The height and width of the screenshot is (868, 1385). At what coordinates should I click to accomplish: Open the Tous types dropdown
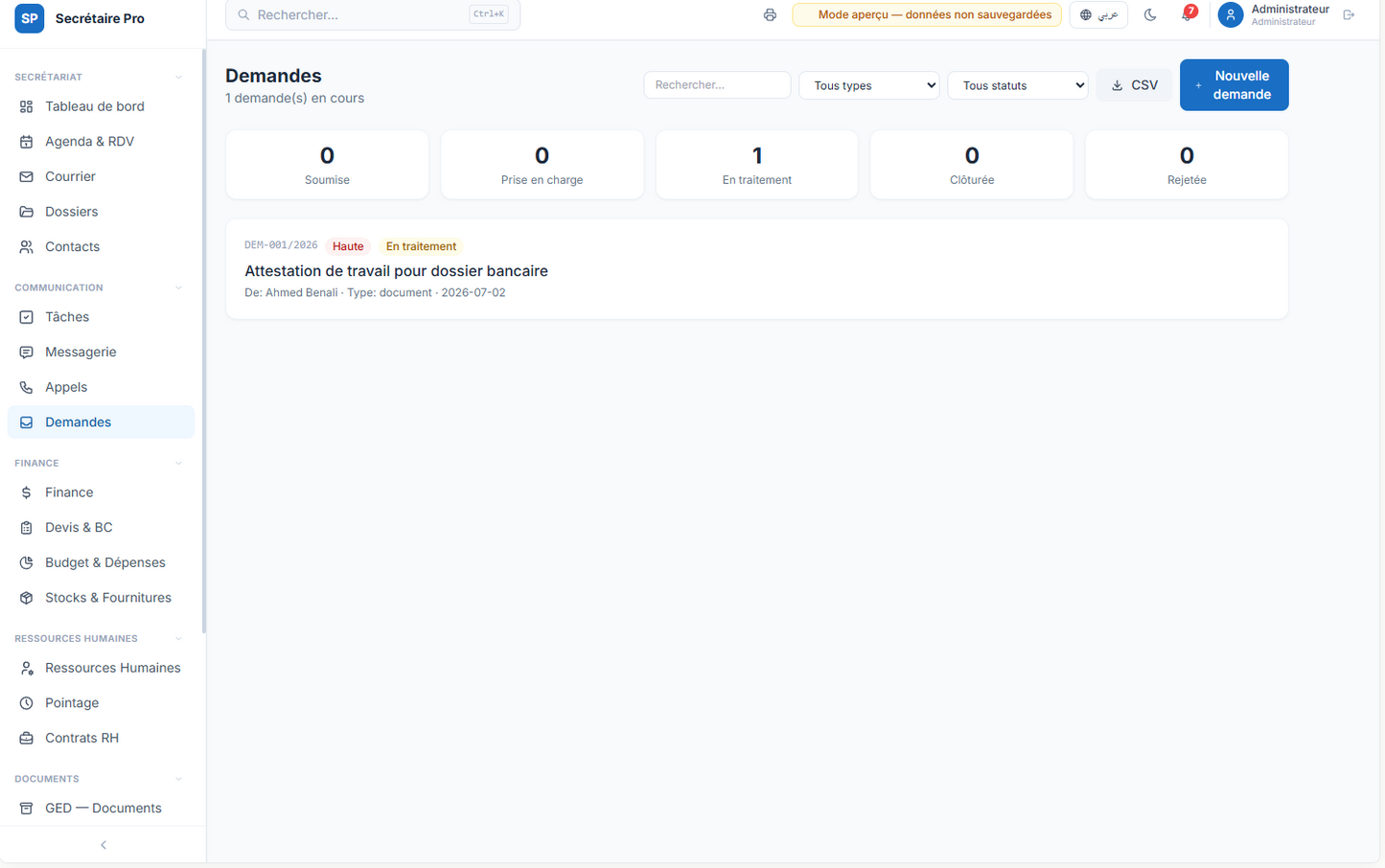coord(869,85)
